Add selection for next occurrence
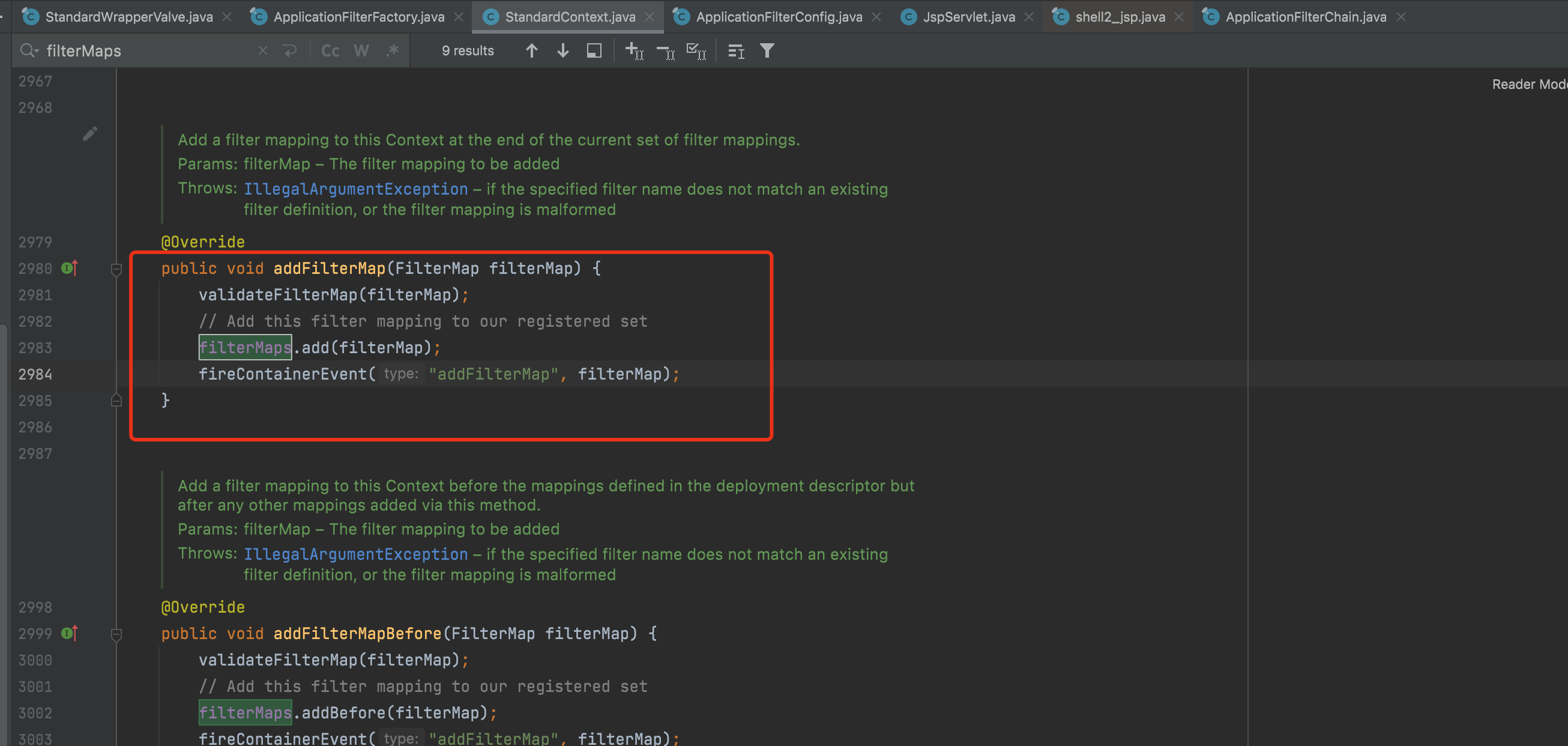1568x746 pixels. 635,50
